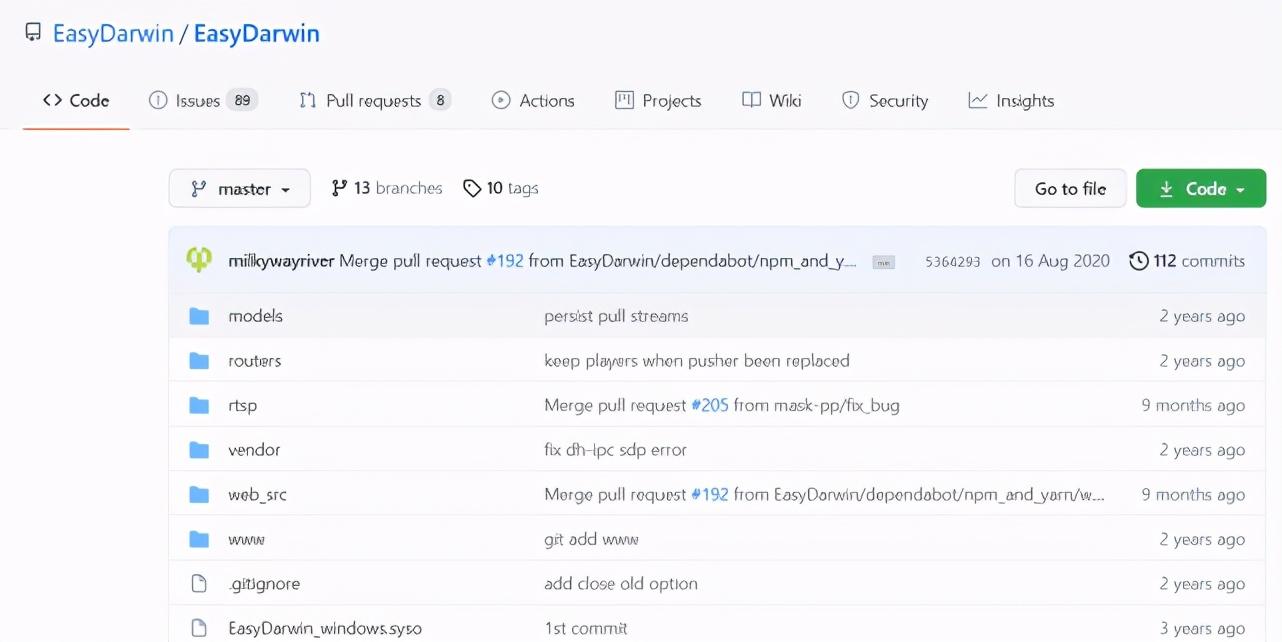Open the EasyDarwin owner link in title

(111, 33)
